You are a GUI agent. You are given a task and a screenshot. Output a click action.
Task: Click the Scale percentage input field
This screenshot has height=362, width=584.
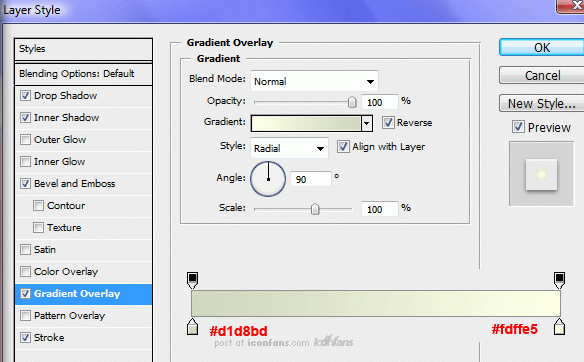point(380,209)
